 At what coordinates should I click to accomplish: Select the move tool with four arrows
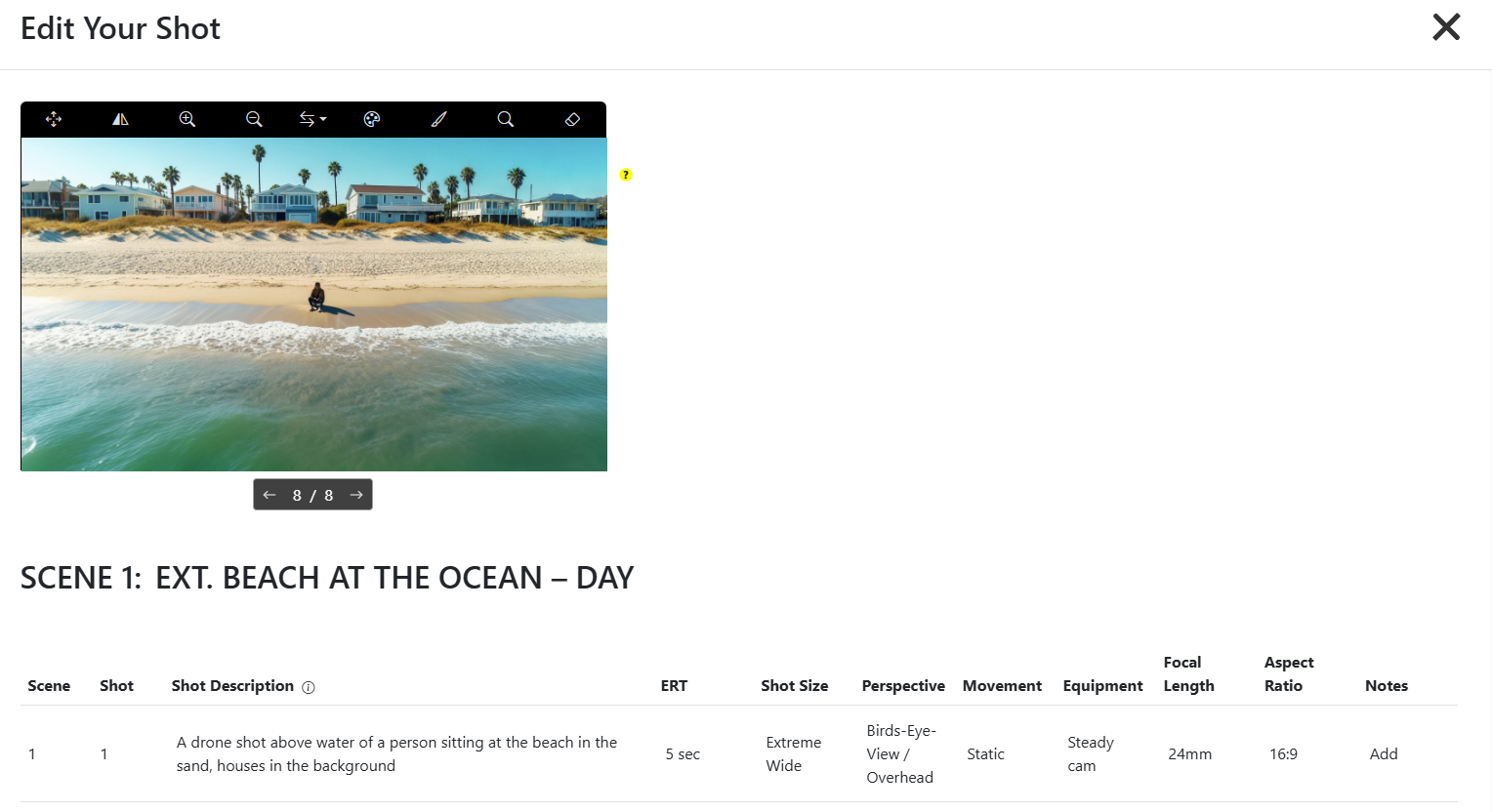click(x=54, y=119)
